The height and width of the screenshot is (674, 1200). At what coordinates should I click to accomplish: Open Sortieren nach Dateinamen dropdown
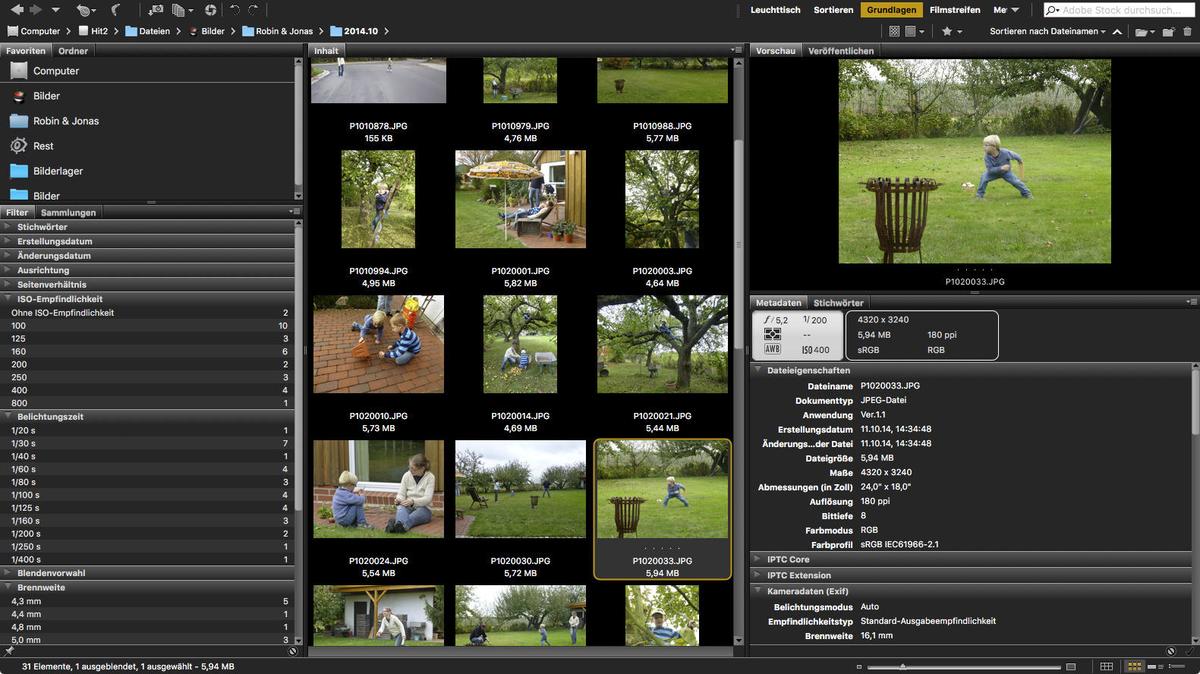1047,31
